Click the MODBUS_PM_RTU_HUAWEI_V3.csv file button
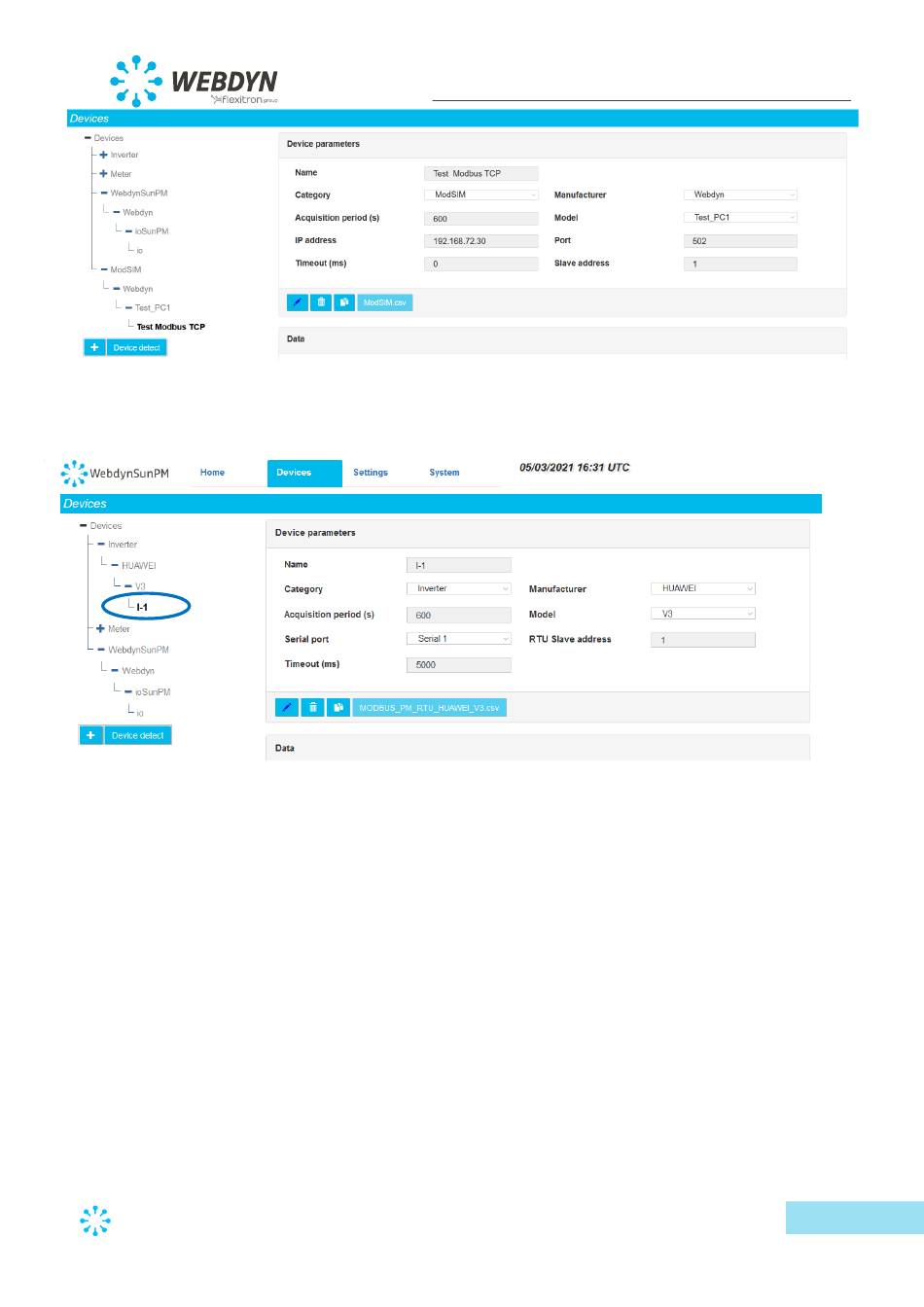Screen dimensions: 924x1307 (429, 708)
